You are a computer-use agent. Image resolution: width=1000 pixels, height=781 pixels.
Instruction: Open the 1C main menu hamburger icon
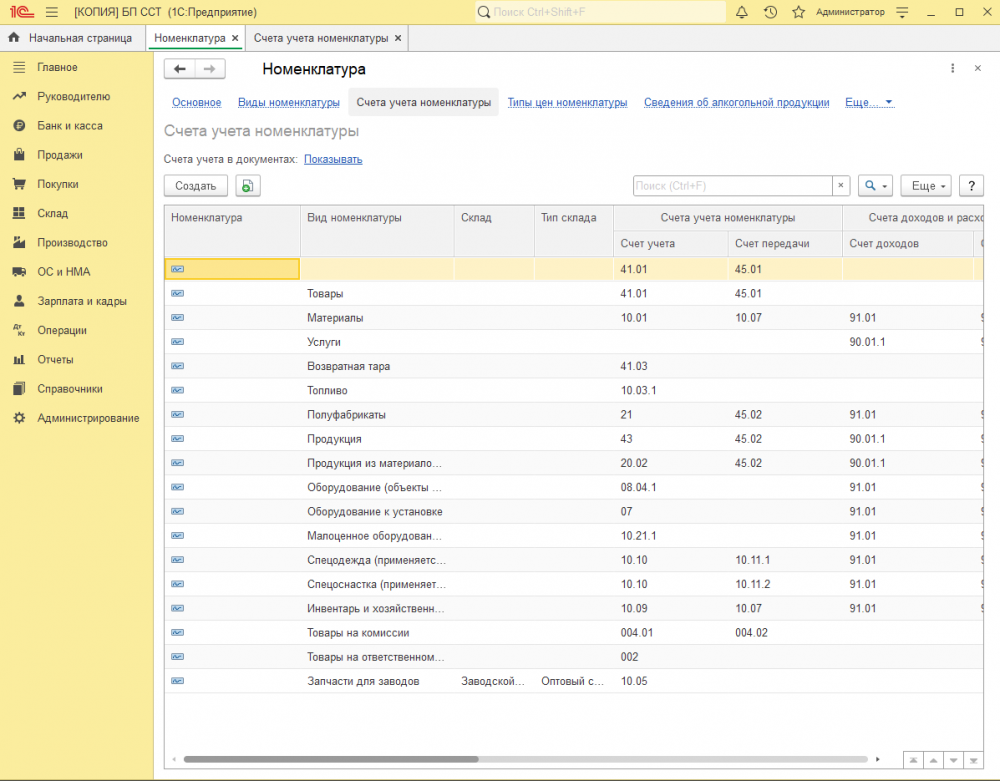pos(52,12)
